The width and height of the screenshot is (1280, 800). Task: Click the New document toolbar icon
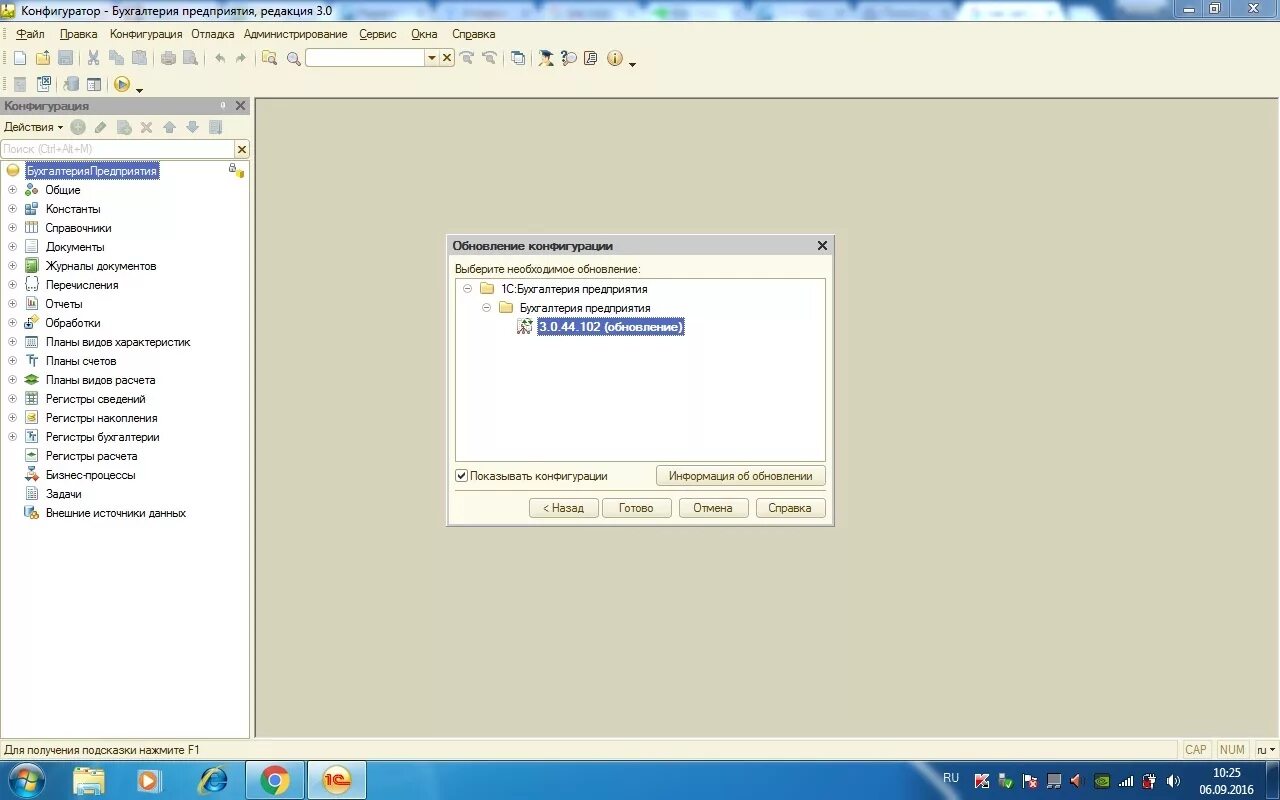19,58
